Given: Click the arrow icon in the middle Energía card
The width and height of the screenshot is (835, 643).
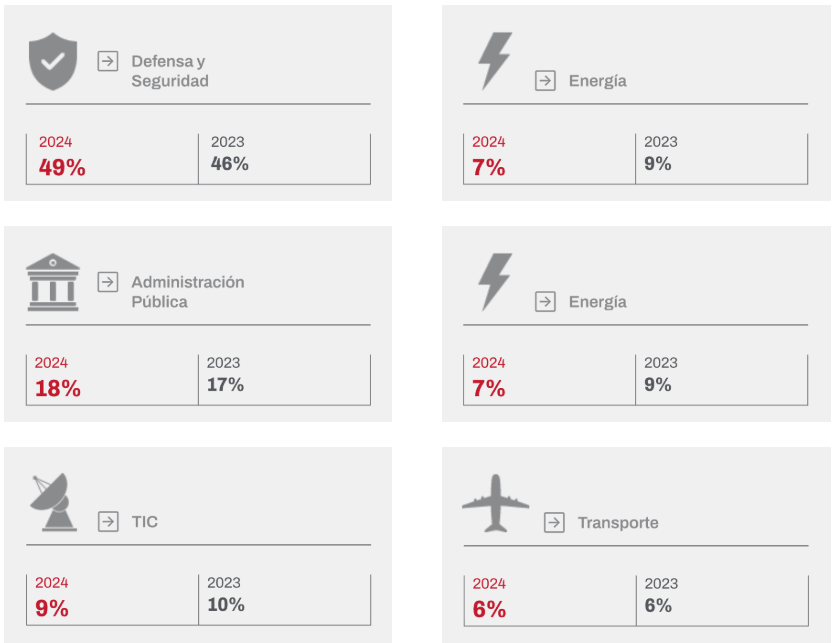Looking at the screenshot, I should click(545, 302).
